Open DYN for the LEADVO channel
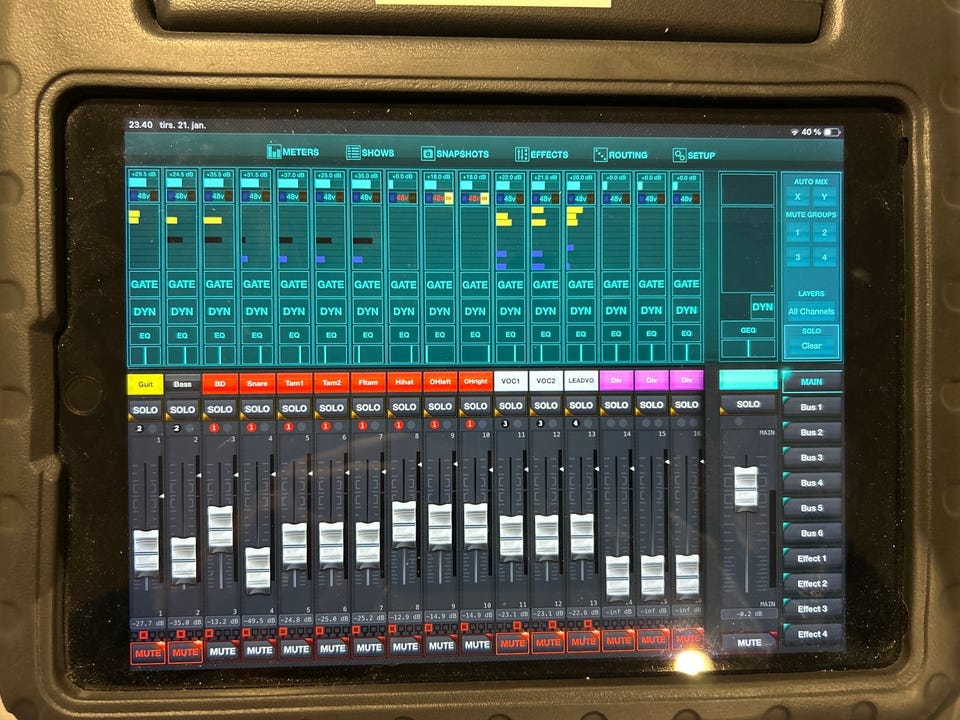The image size is (960, 720). [580, 311]
